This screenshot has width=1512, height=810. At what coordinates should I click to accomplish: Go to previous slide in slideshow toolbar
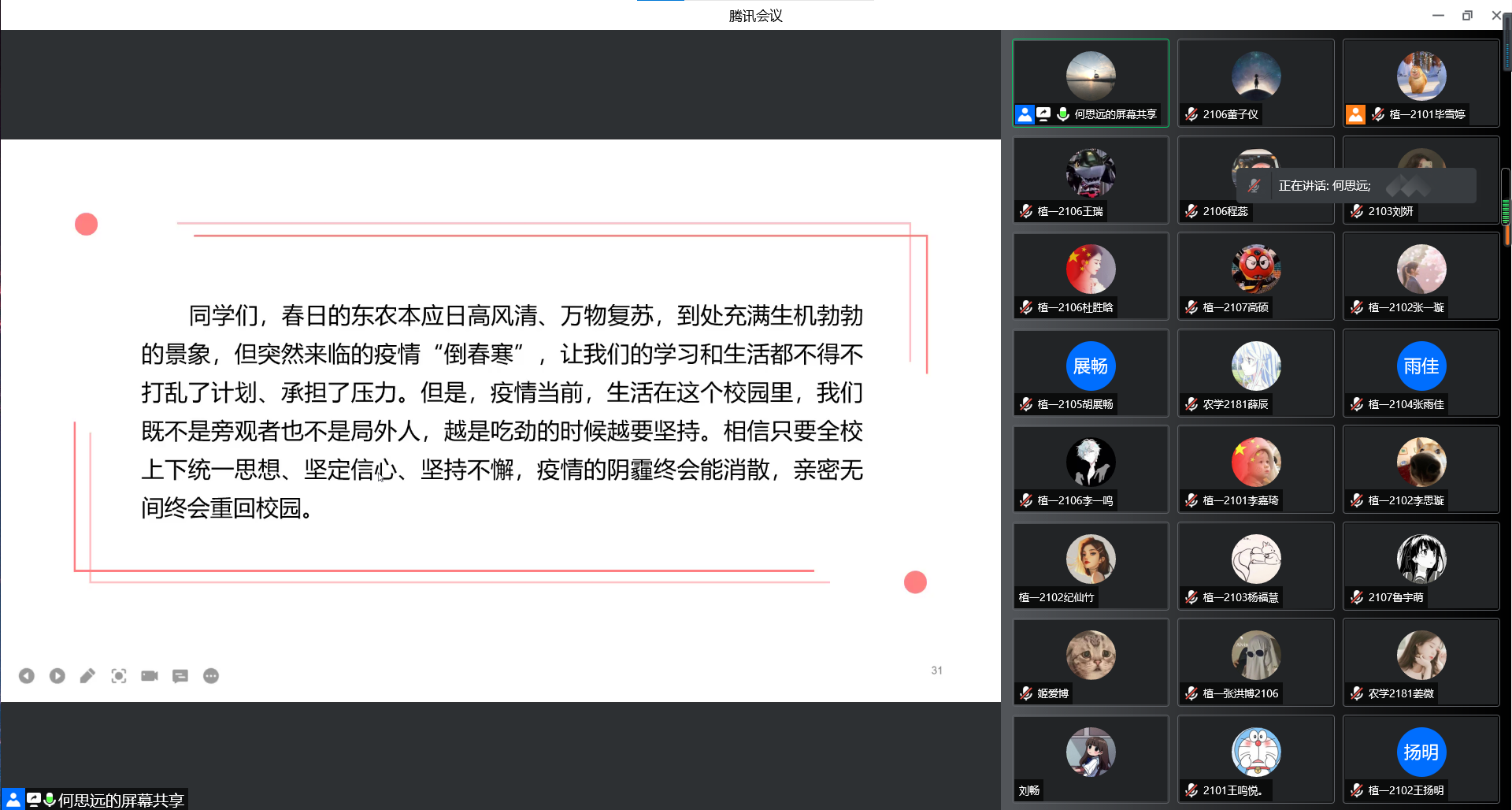[x=27, y=676]
